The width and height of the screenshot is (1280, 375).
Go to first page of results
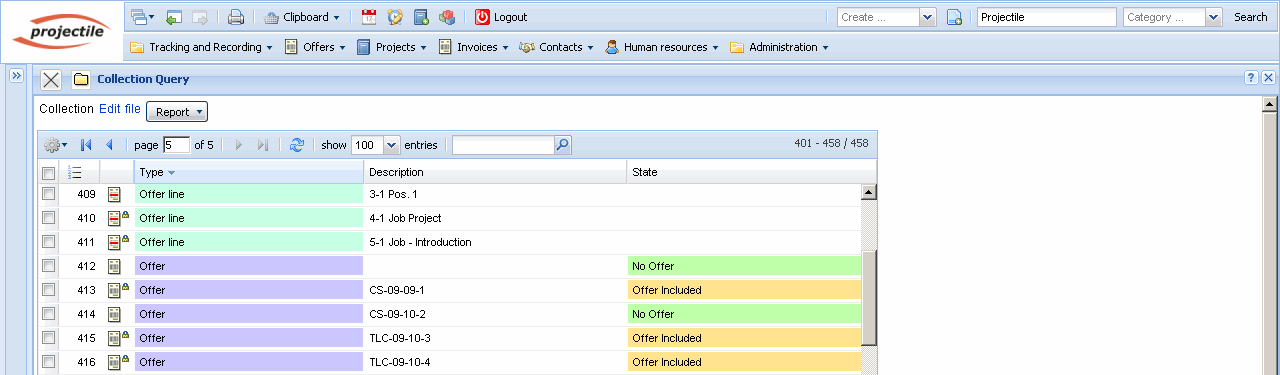tap(86, 145)
